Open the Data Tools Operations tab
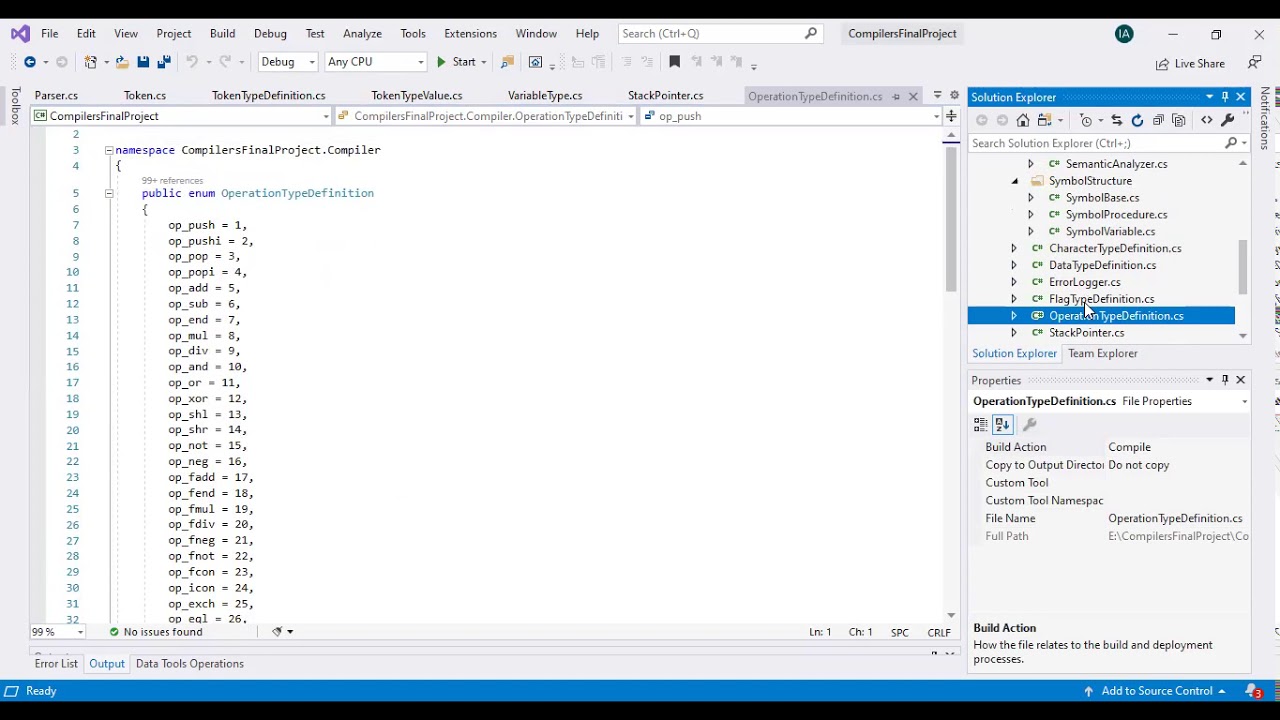Viewport: 1280px width, 720px height. pyautogui.click(x=189, y=664)
